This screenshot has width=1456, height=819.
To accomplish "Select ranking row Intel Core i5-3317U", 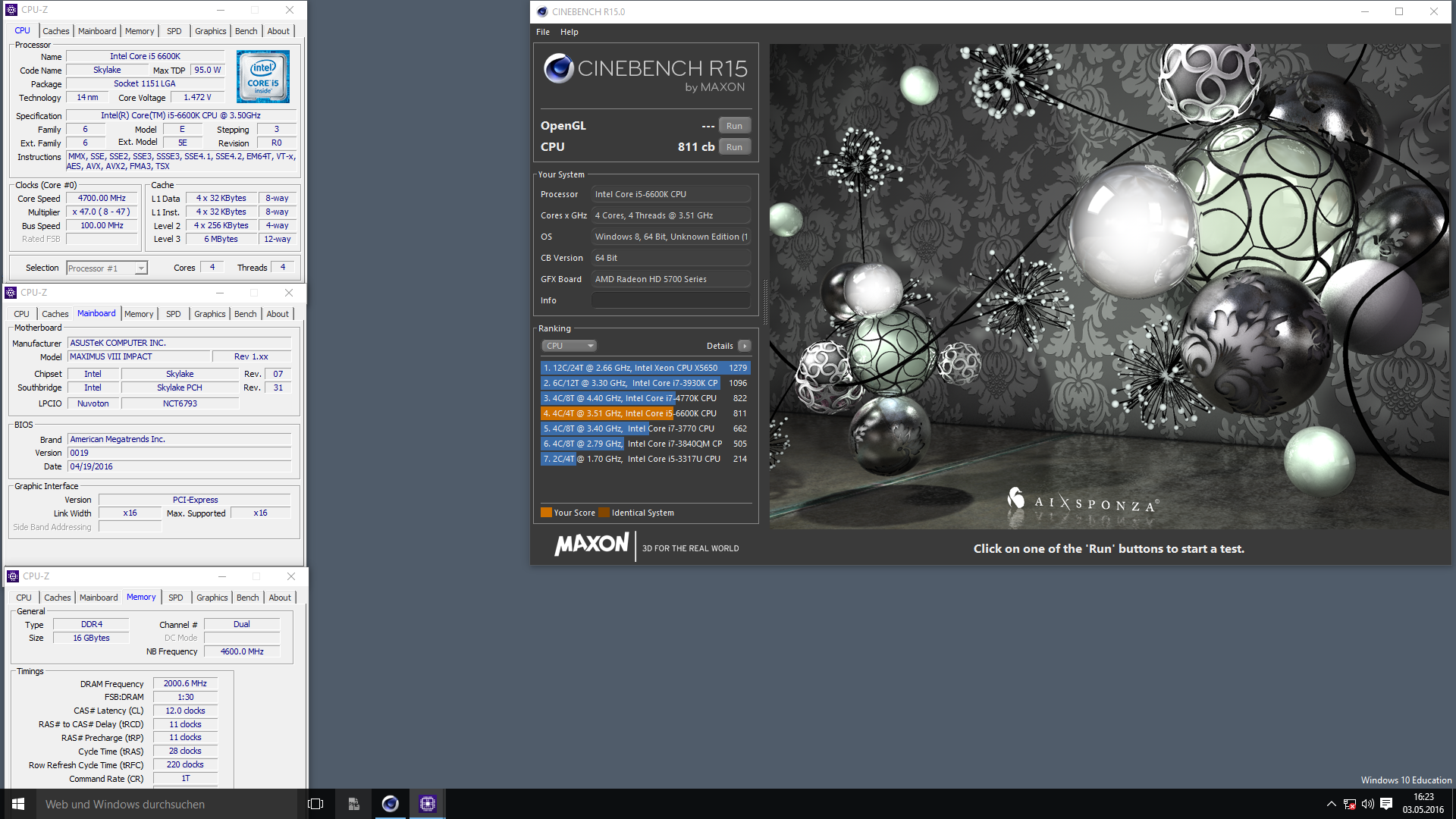I will tap(645, 459).
